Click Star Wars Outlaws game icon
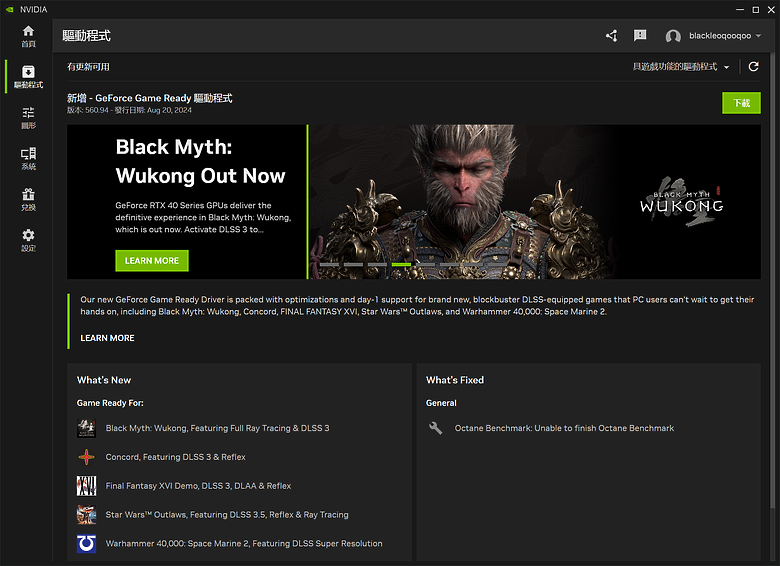This screenshot has width=780, height=566. [86, 515]
